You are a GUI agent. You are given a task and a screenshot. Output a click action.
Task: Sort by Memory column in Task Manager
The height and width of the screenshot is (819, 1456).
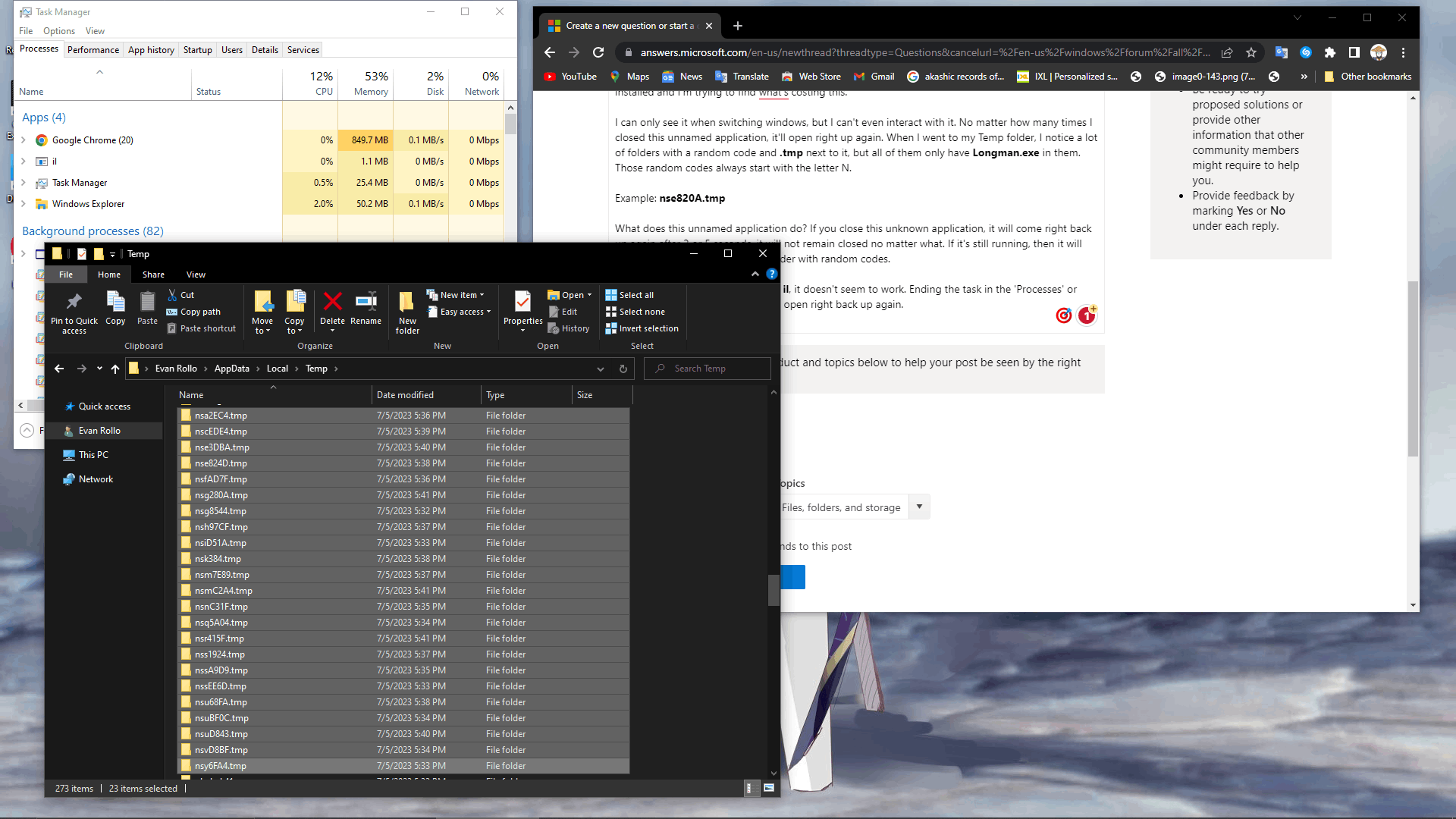tap(366, 83)
